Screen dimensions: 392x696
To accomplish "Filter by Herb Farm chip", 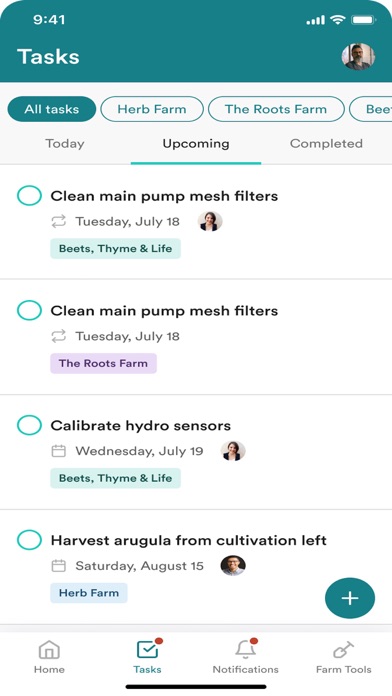I will [x=152, y=109].
